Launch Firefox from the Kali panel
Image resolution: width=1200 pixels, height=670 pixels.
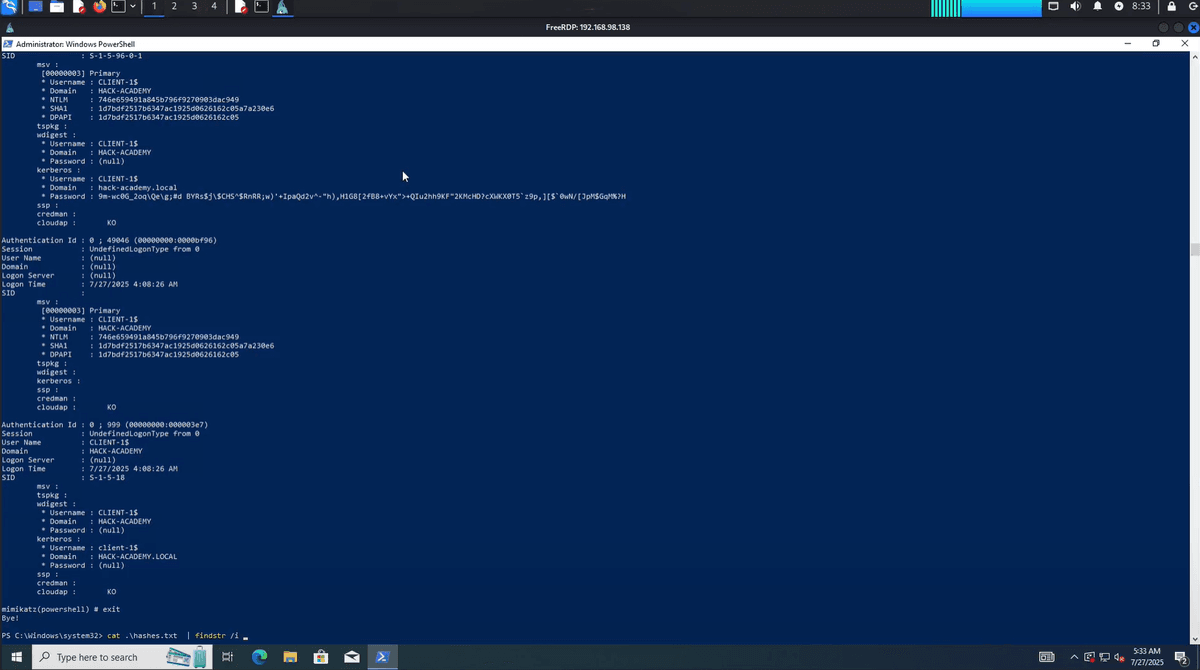click(x=99, y=7)
